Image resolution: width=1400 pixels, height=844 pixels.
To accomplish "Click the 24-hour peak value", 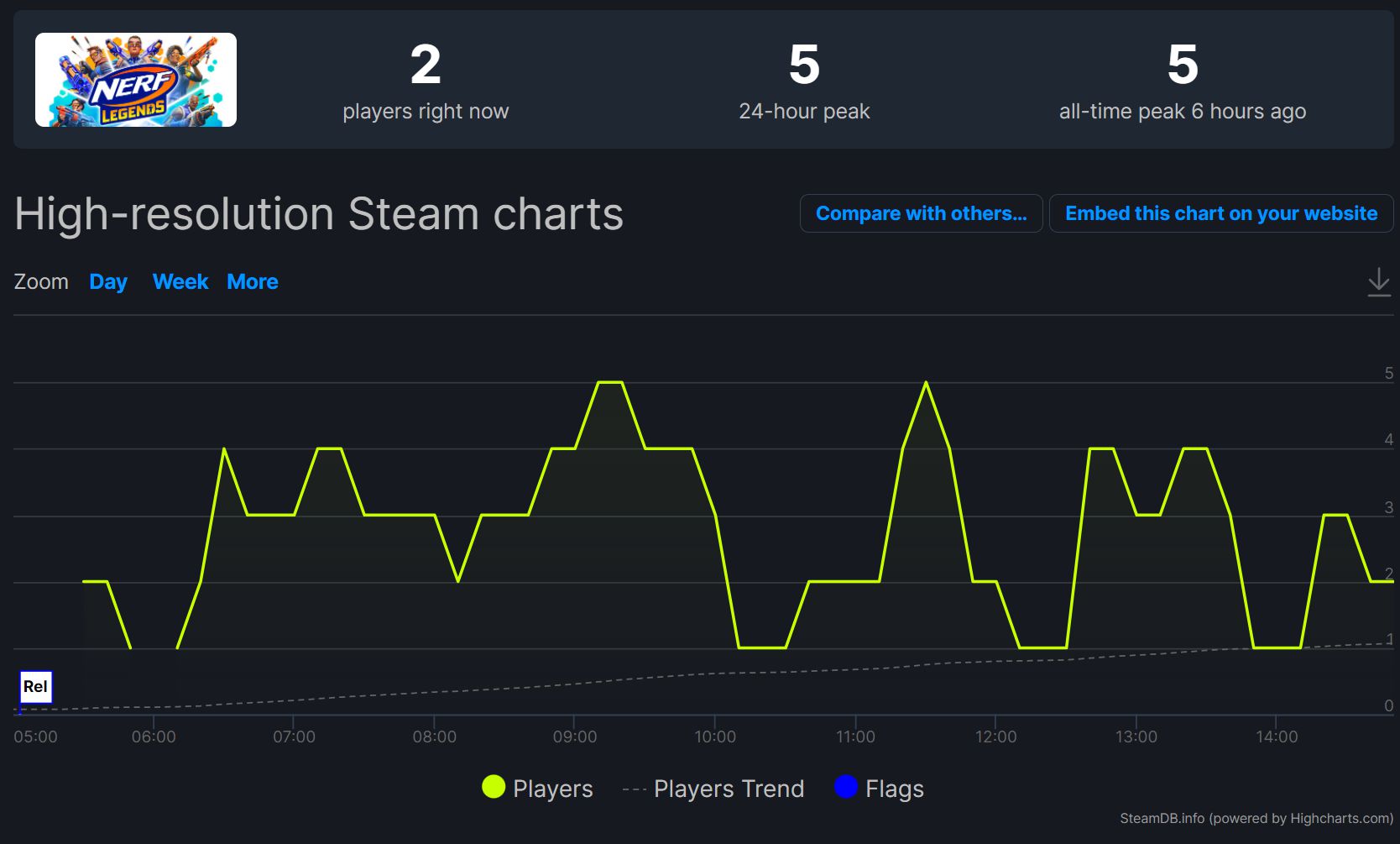I will point(804,66).
